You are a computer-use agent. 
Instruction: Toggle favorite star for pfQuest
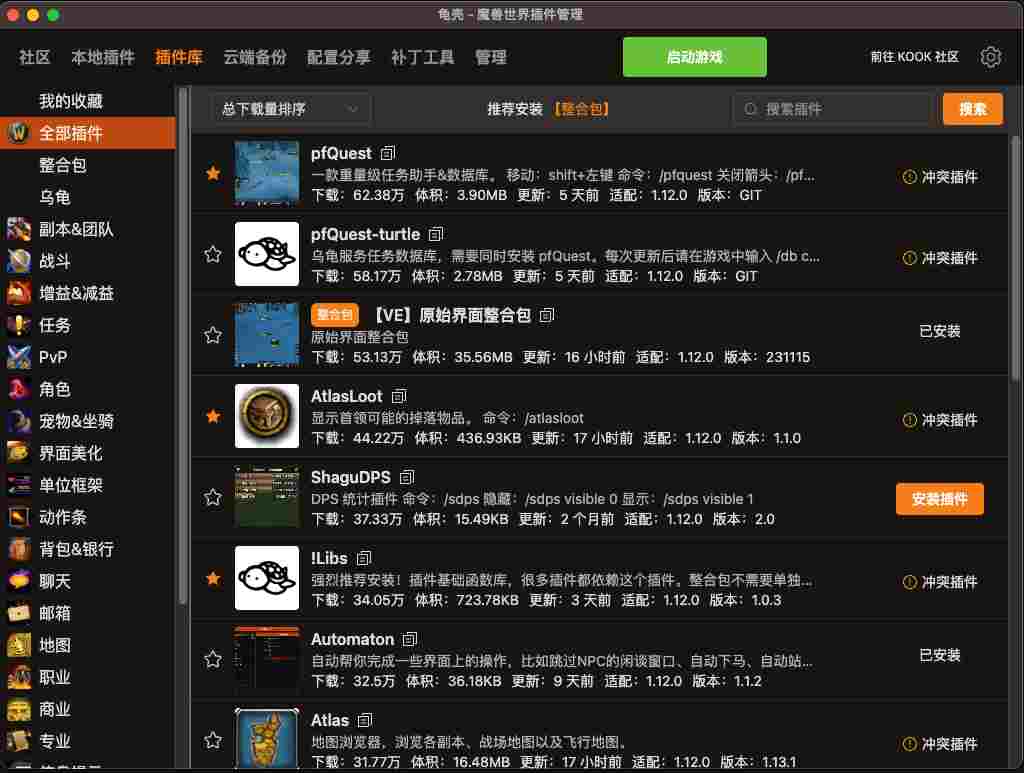(213, 173)
